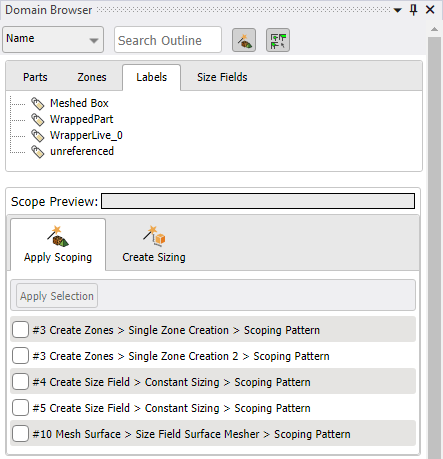Select the Create Sizing tab
The height and width of the screenshot is (459, 443).
(x=154, y=245)
